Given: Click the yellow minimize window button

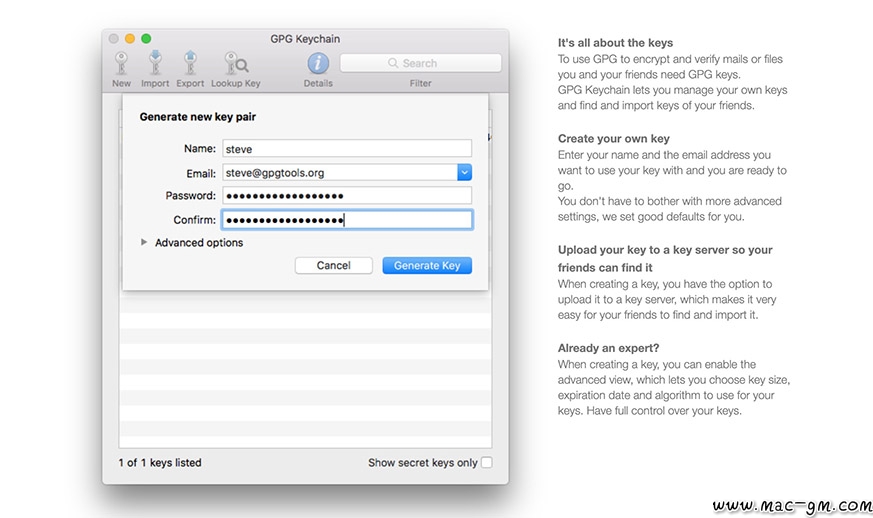Looking at the screenshot, I should click(x=130, y=38).
